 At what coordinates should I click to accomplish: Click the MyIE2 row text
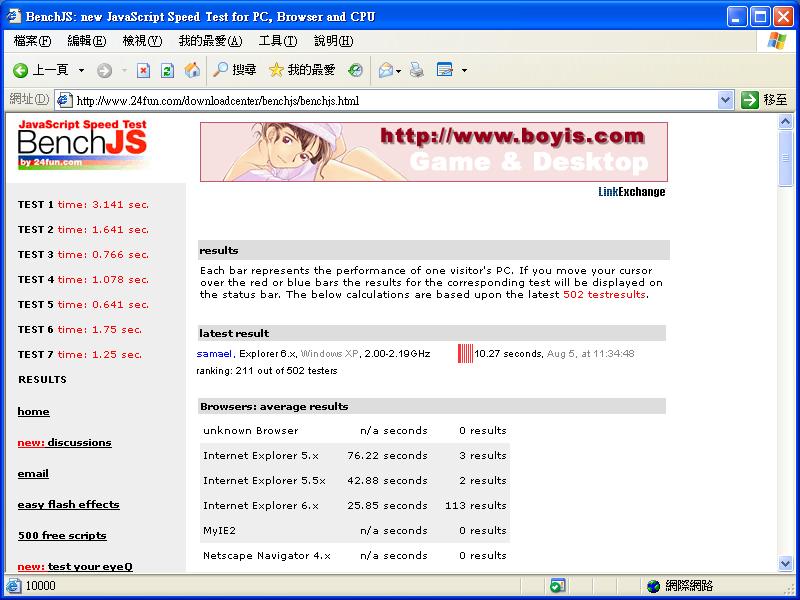(219, 531)
